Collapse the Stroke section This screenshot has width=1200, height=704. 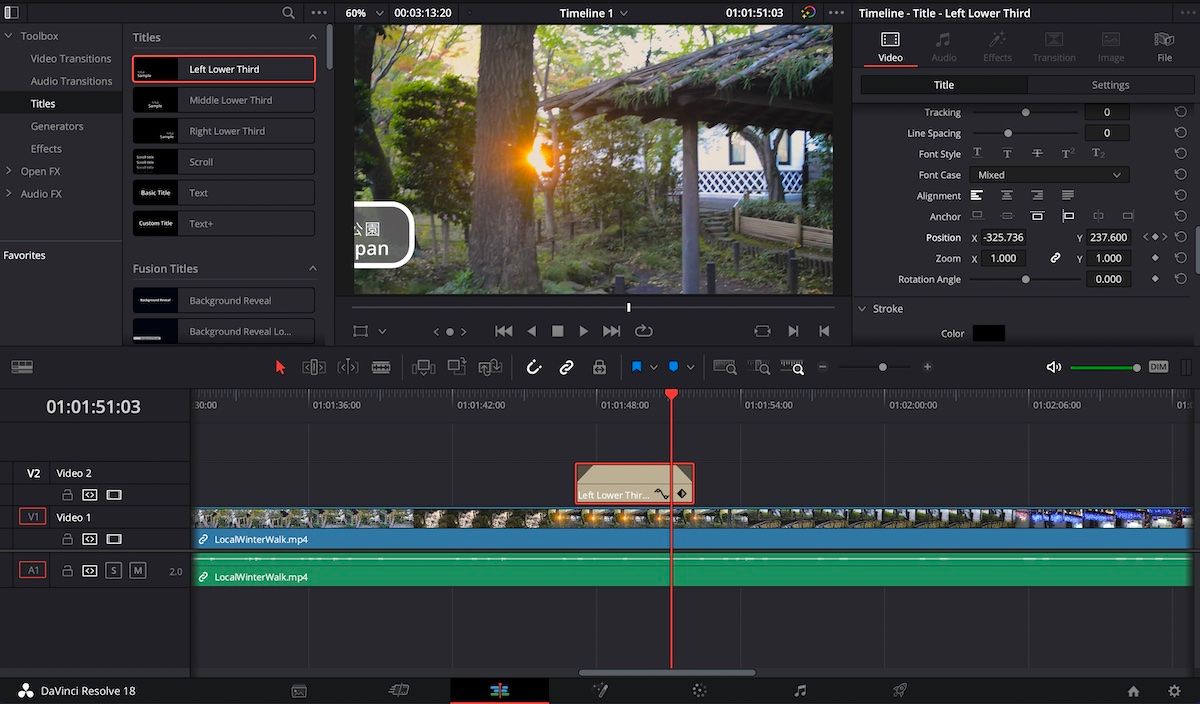coord(863,309)
